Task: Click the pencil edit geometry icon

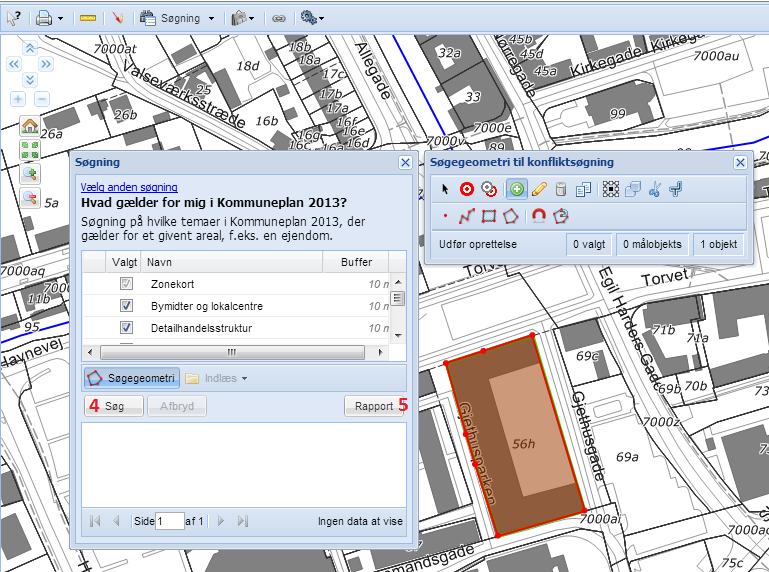Action: [x=539, y=188]
